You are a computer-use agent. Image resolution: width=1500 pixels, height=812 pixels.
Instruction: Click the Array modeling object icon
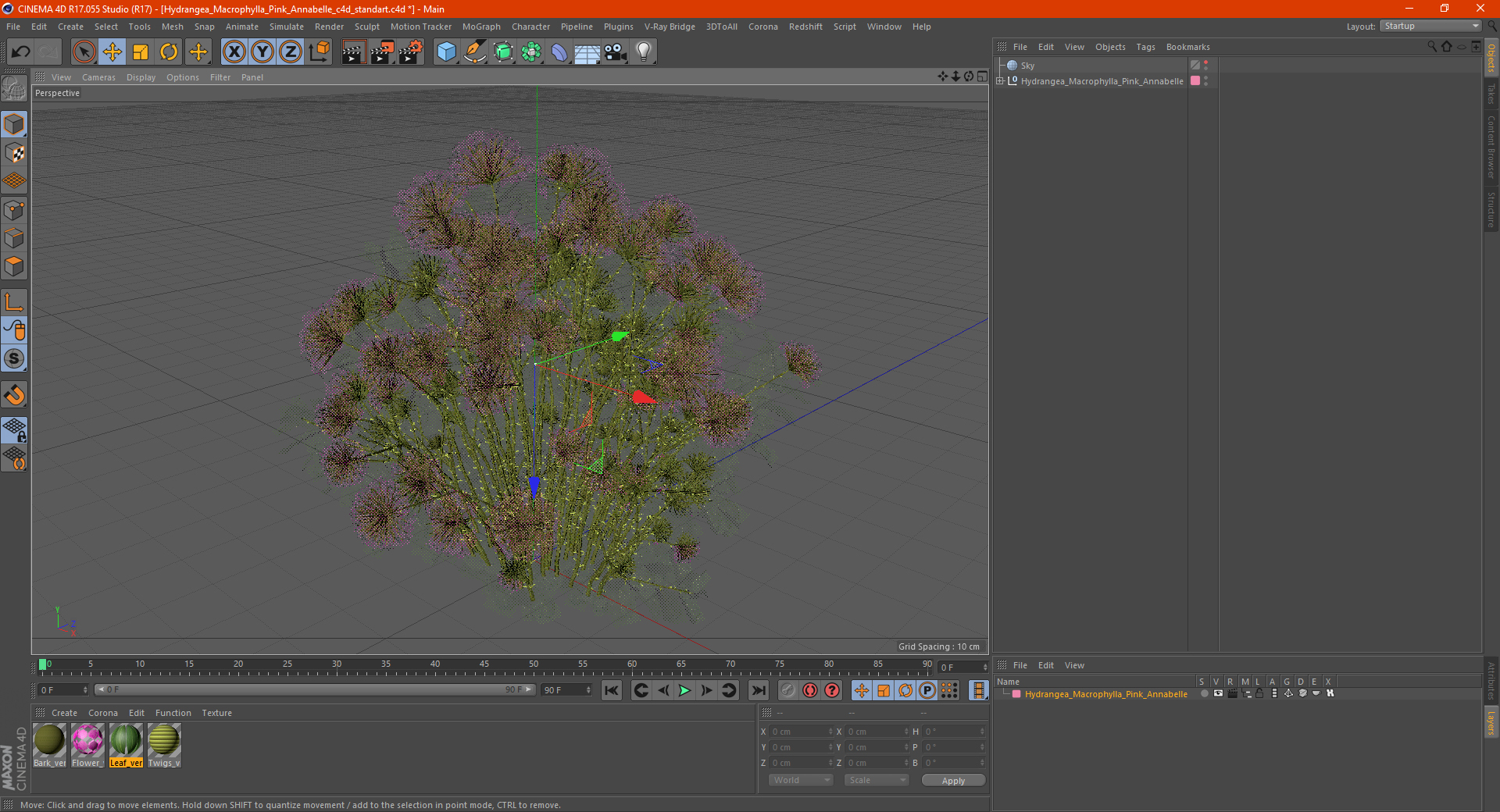(531, 52)
